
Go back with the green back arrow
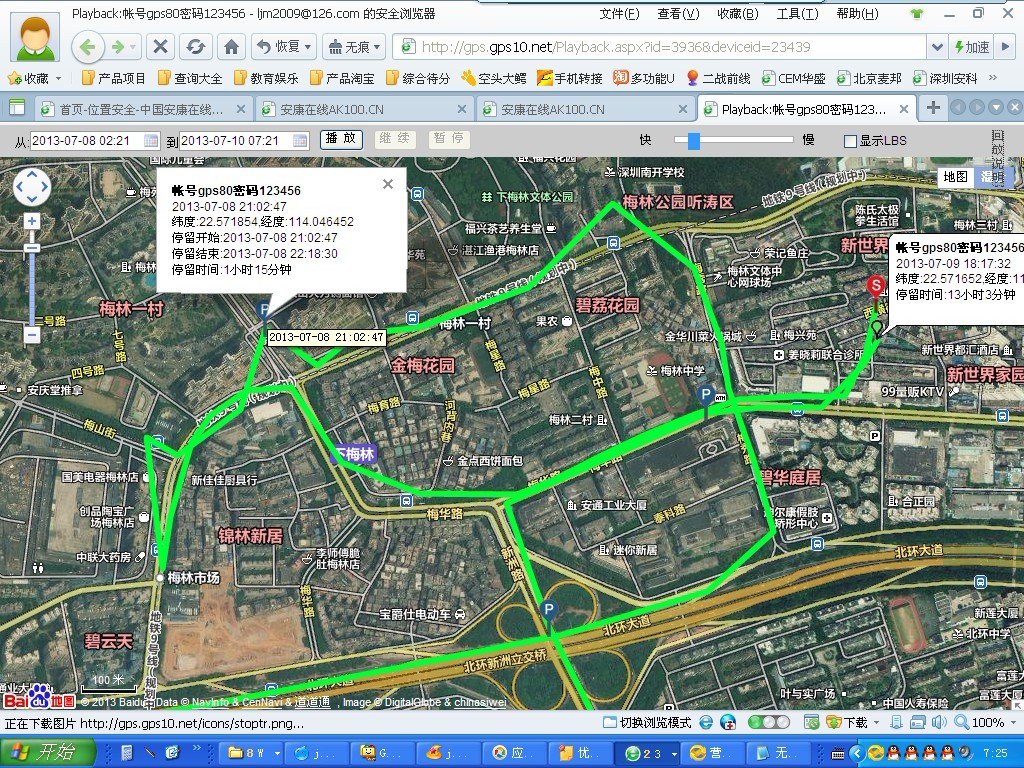[x=88, y=47]
